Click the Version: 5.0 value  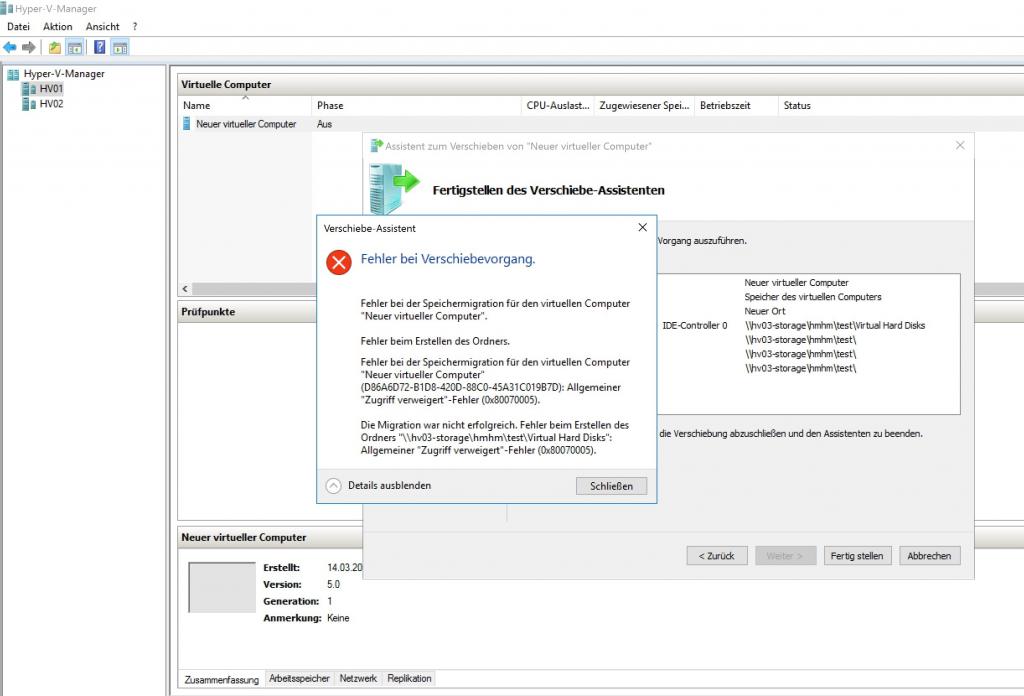tap(333, 584)
